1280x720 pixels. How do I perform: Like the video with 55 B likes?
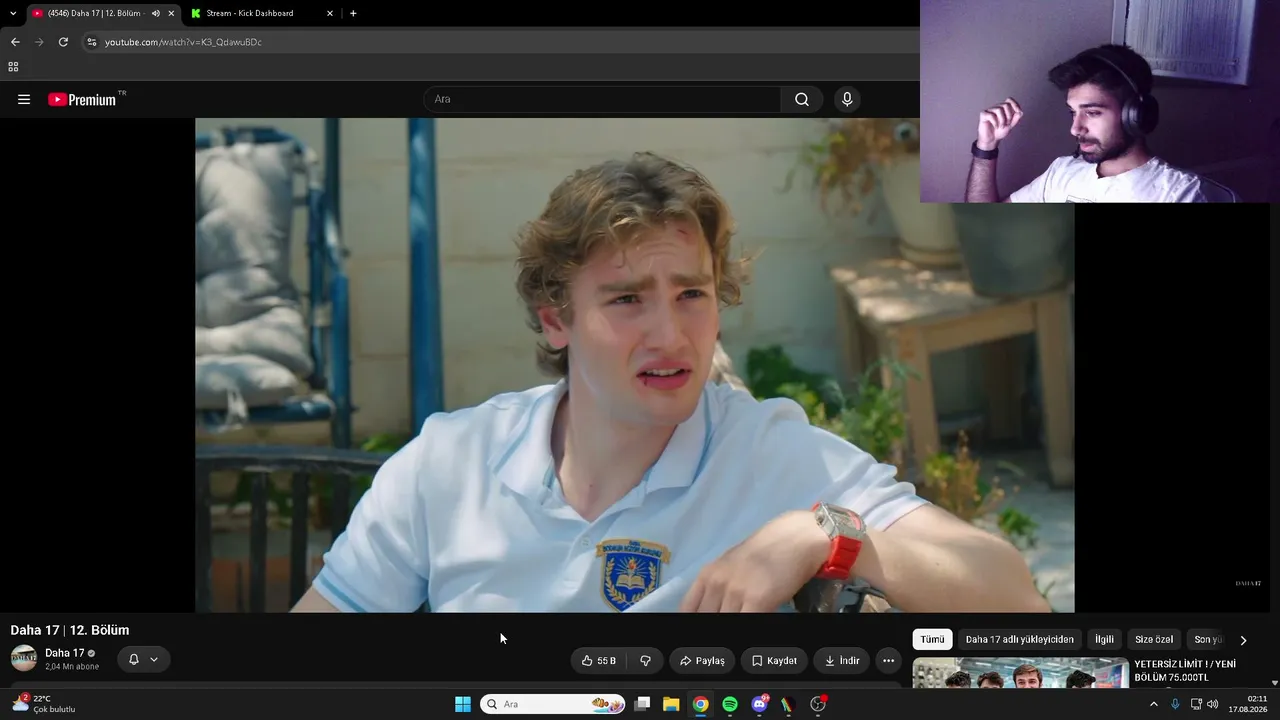coord(599,661)
